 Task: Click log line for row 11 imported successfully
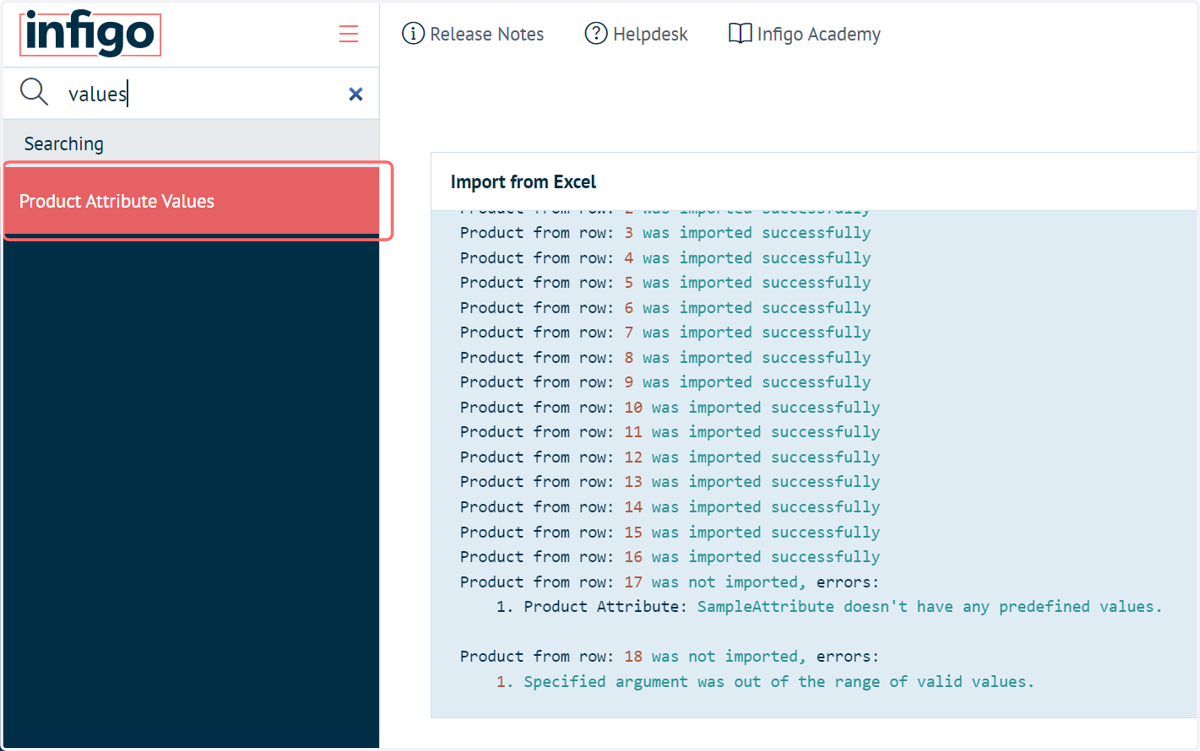(x=670, y=432)
